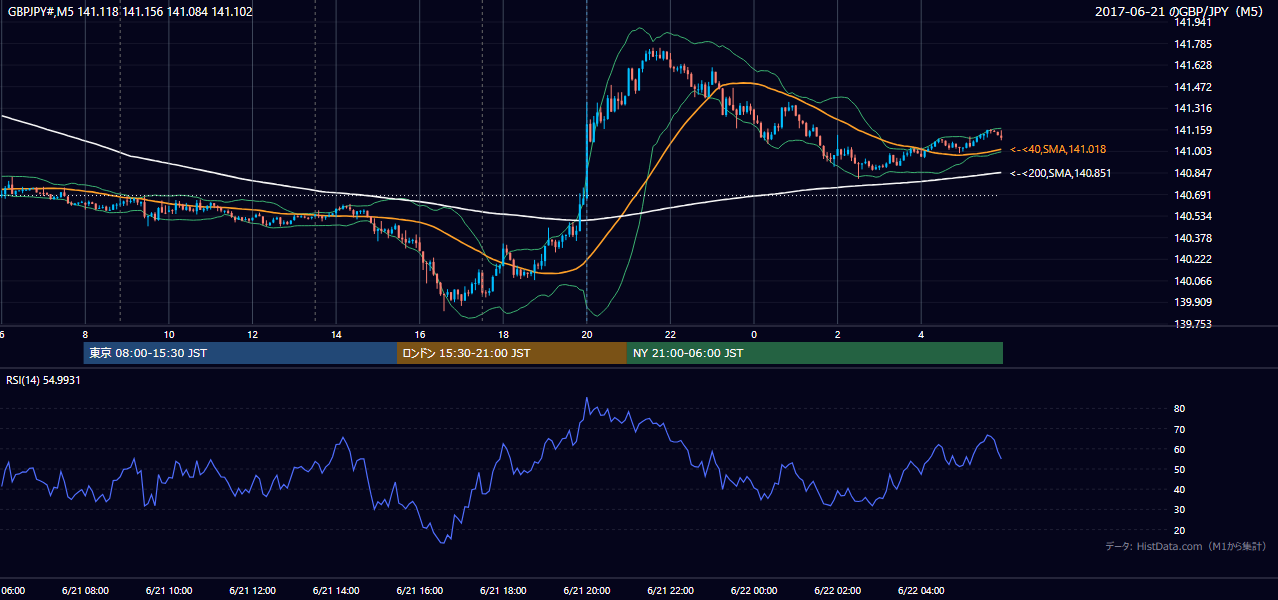Click the 141.316 price axis label

(1193, 108)
